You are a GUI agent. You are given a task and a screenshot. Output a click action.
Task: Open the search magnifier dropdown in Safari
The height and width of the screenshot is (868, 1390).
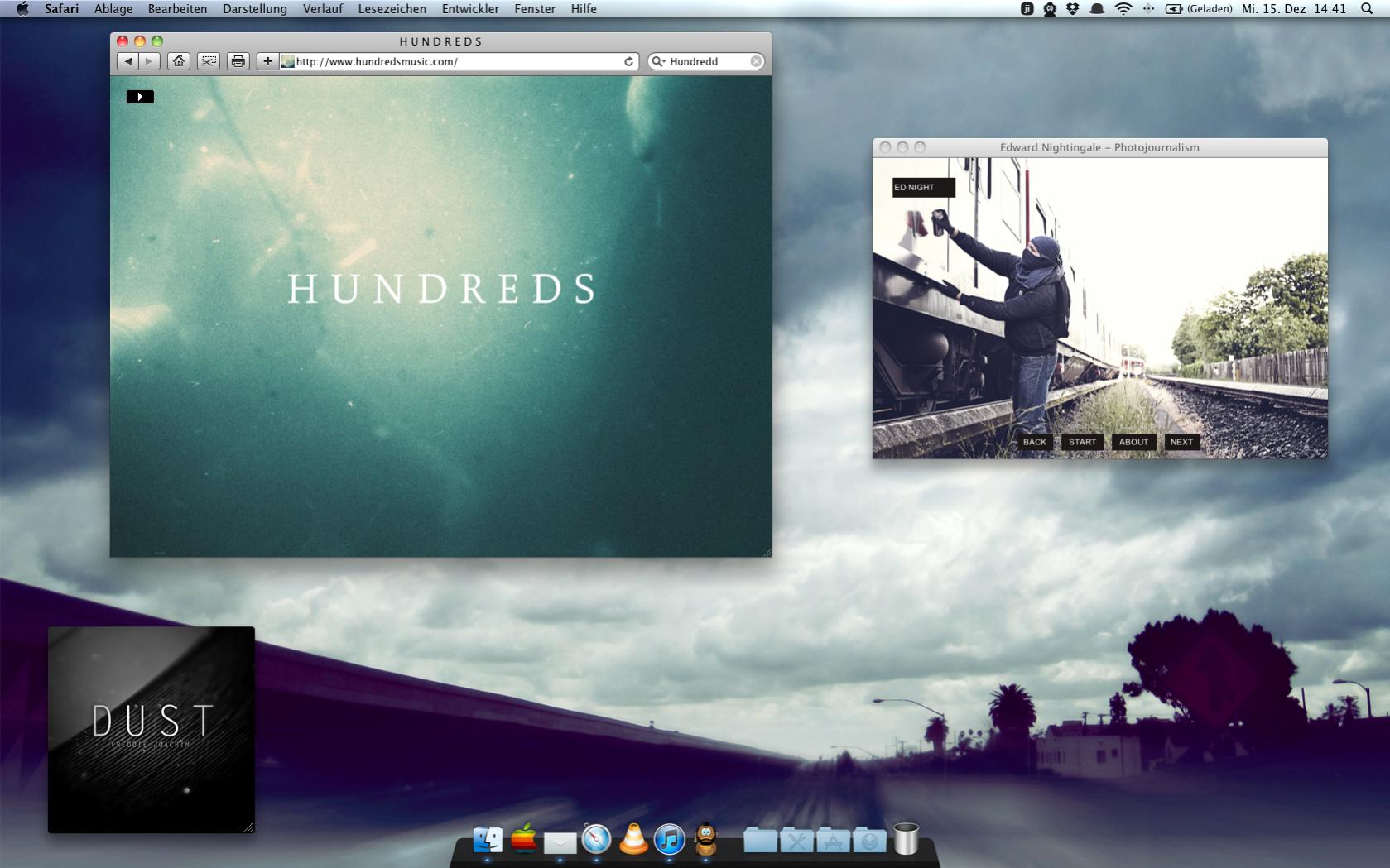659,61
